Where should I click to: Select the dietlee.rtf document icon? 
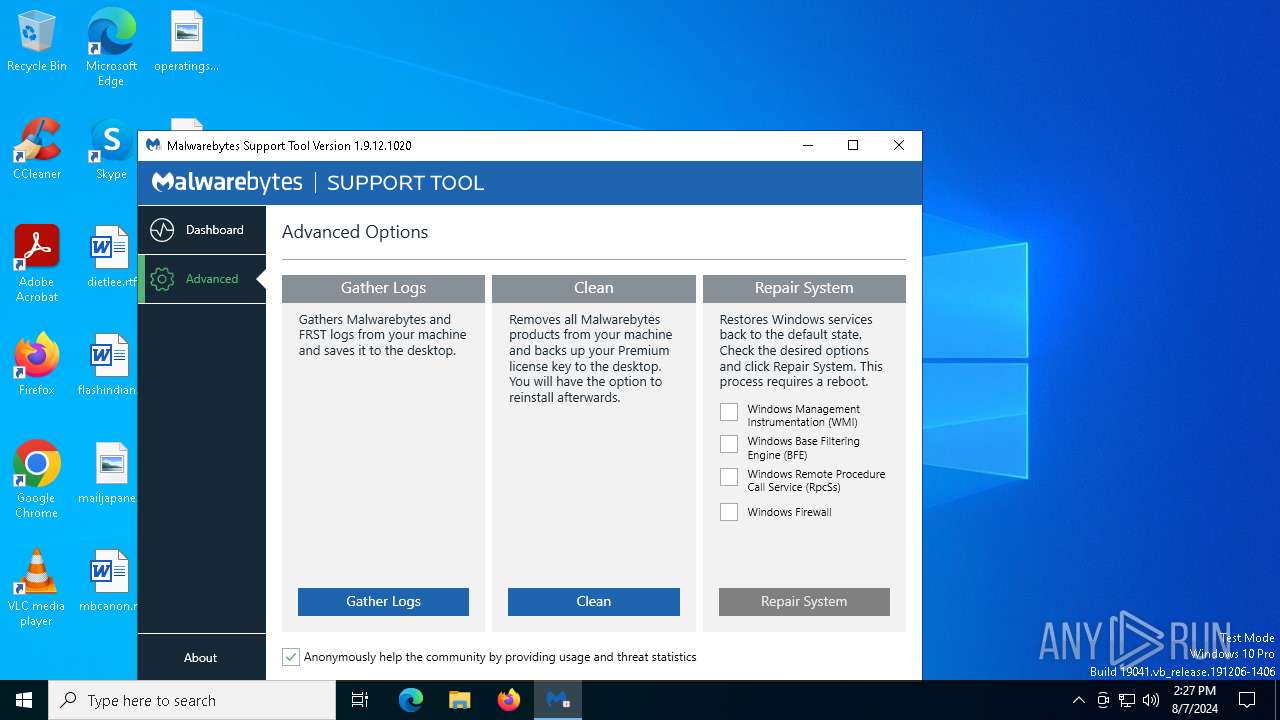click(111, 257)
